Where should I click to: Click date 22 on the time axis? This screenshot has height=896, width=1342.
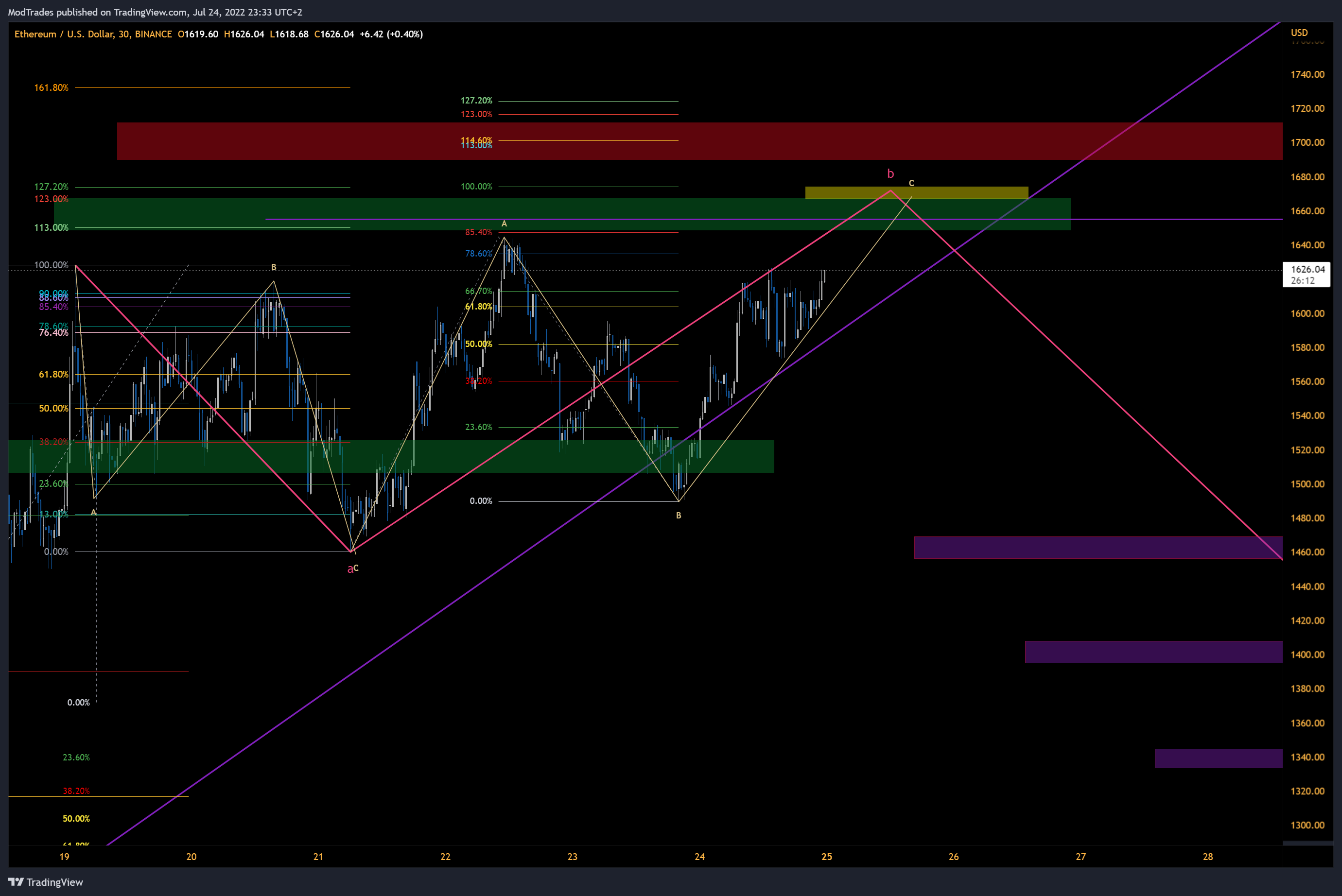[445, 857]
